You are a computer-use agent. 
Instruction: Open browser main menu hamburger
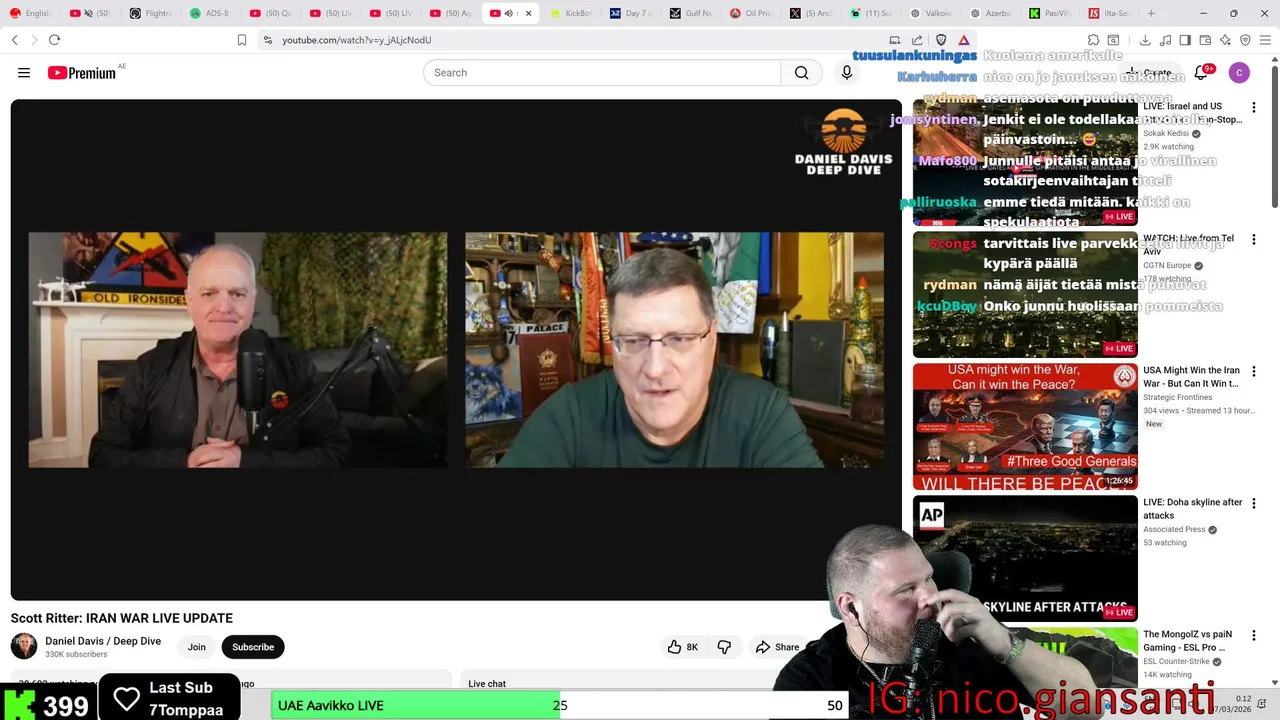click(1265, 40)
